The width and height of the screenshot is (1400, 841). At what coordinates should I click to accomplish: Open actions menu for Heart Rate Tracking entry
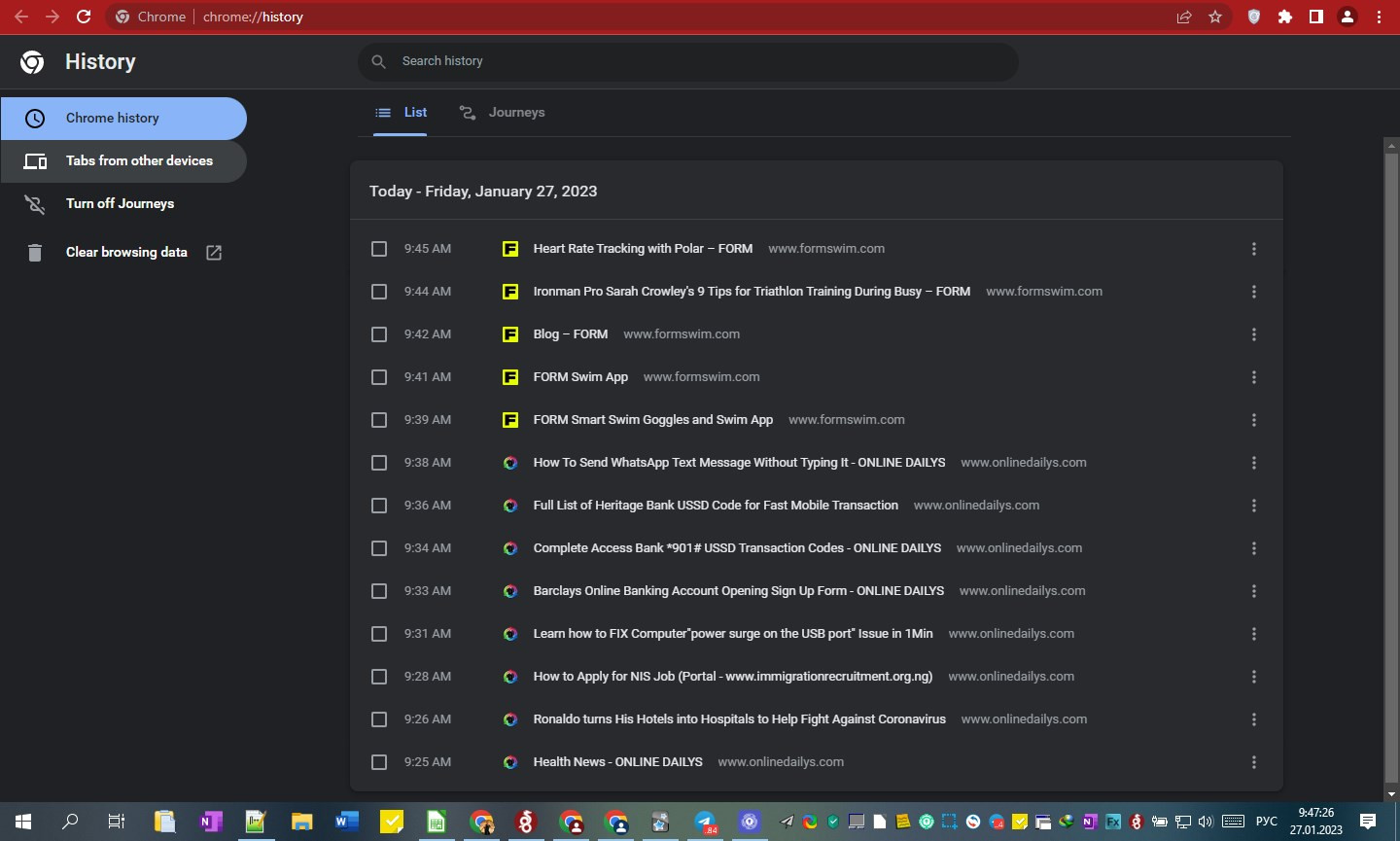point(1254,249)
